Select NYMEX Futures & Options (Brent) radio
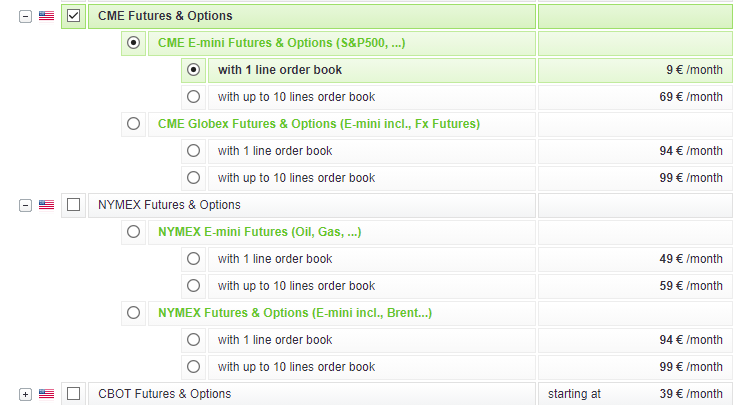 click(133, 313)
